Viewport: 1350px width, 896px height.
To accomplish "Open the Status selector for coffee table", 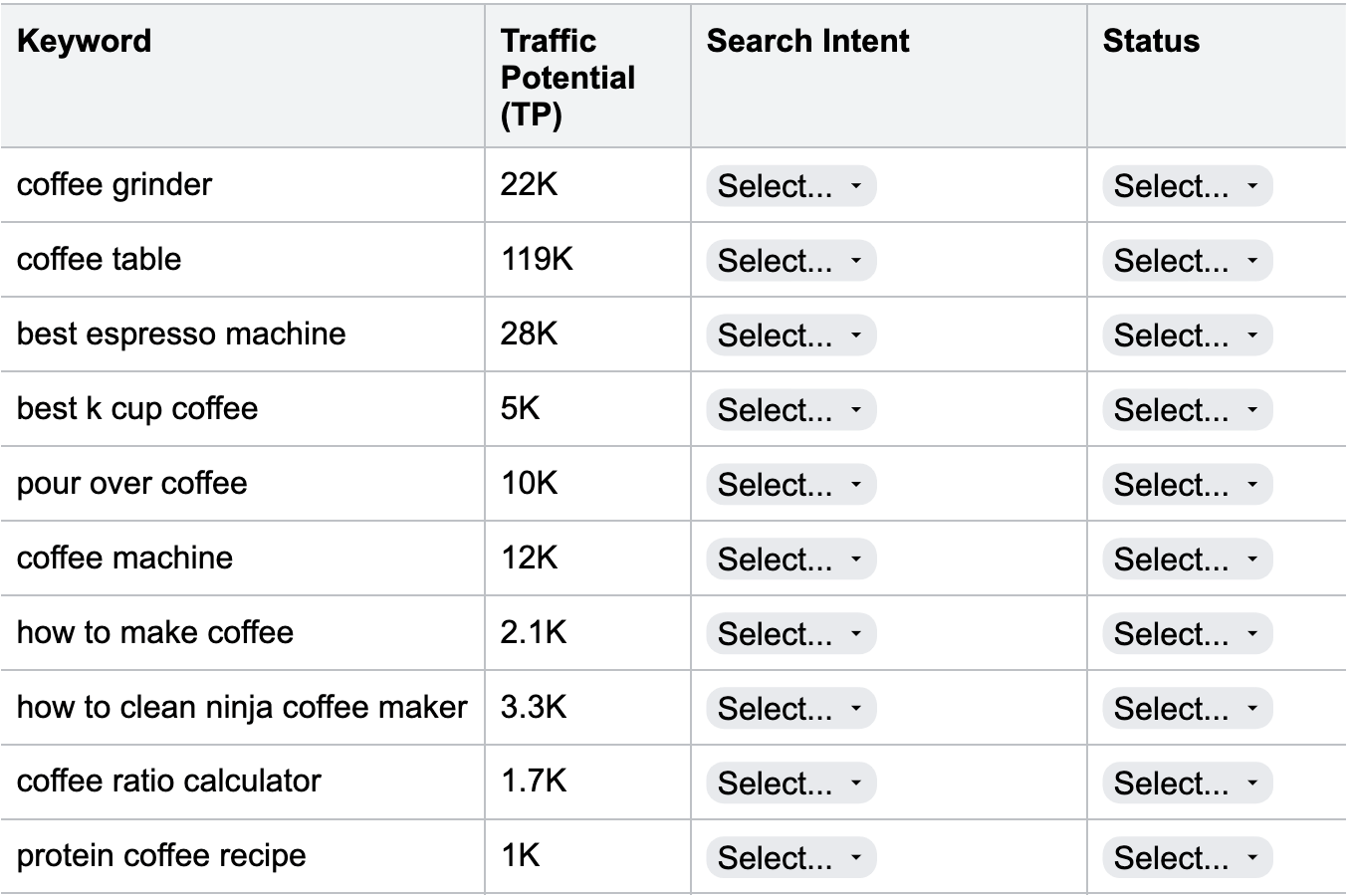I will coord(1187,260).
